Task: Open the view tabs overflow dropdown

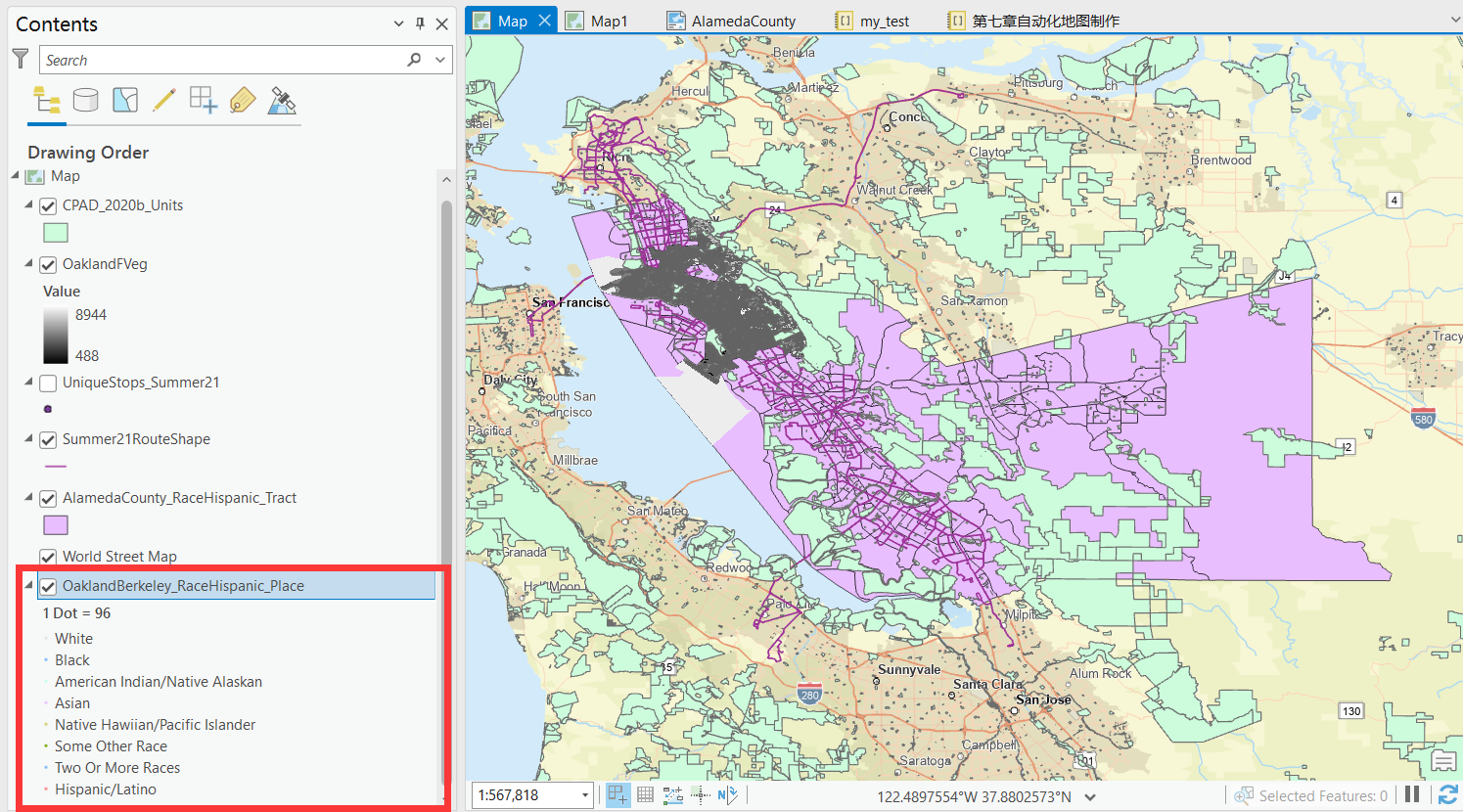Action: (x=1455, y=20)
